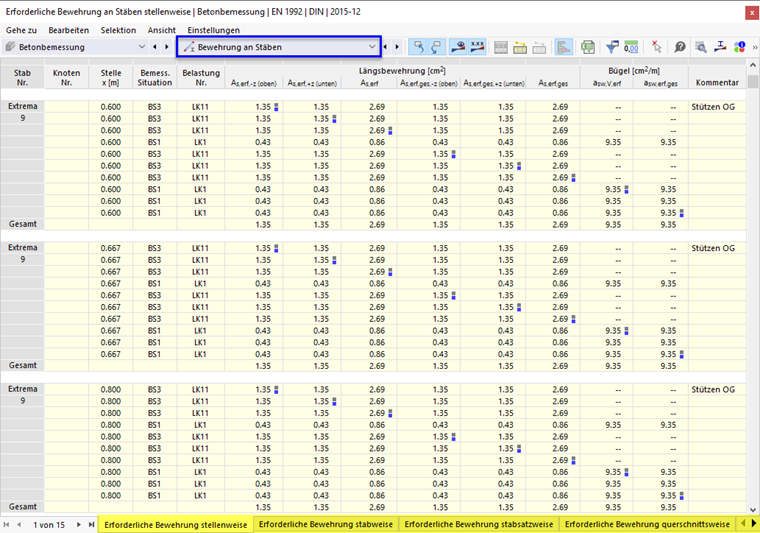Toggle the first selection sync arrow button
760x533 pixels.
(x=419, y=47)
